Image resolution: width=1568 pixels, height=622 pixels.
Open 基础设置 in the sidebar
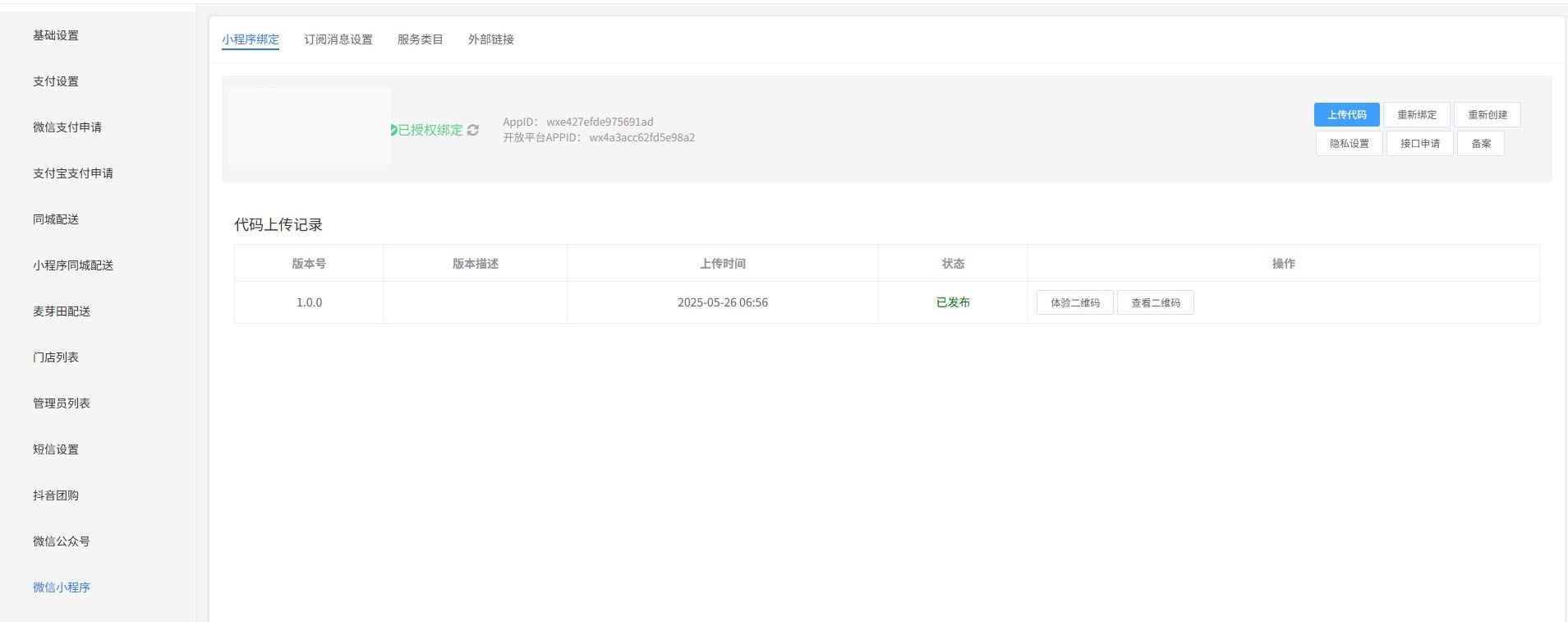(56, 35)
